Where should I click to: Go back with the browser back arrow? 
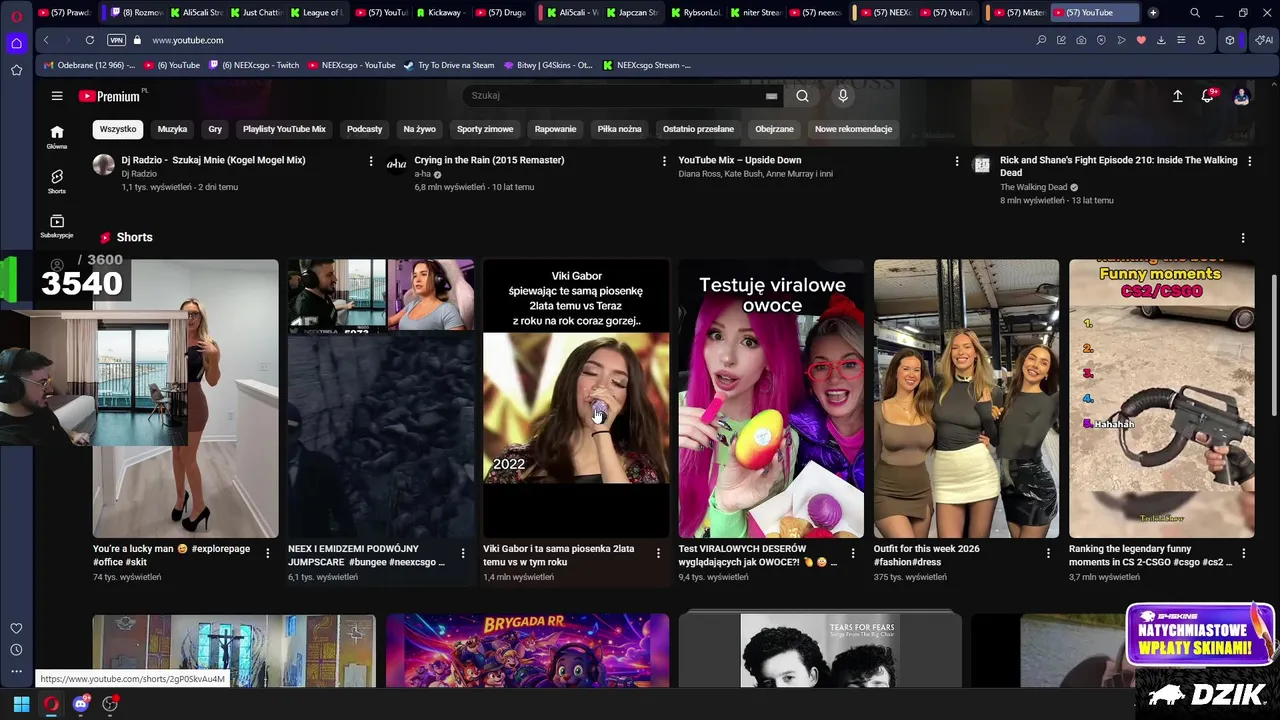(46, 40)
